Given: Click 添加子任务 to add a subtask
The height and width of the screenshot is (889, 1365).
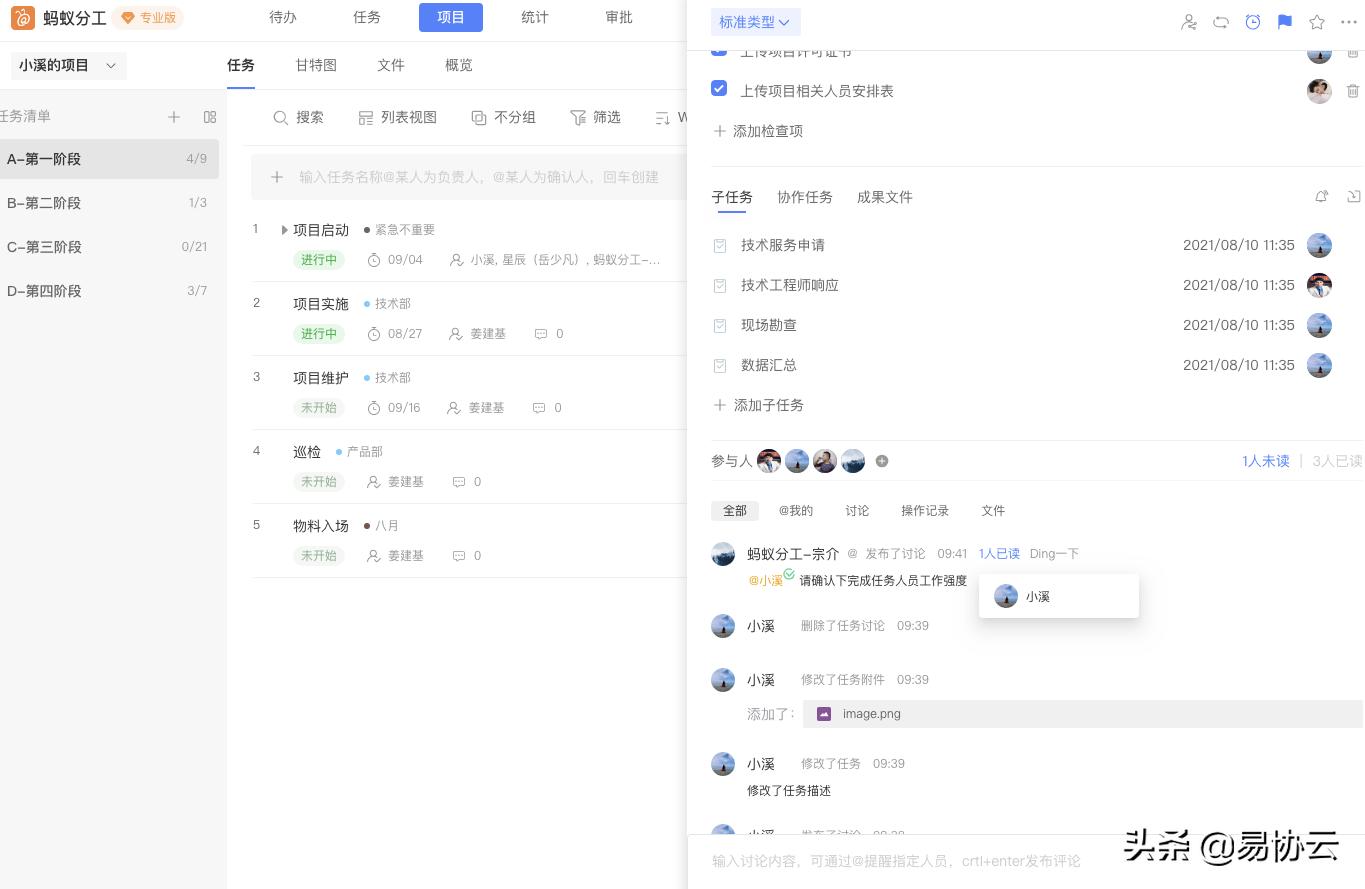Looking at the screenshot, I should (x=769, y=405).
